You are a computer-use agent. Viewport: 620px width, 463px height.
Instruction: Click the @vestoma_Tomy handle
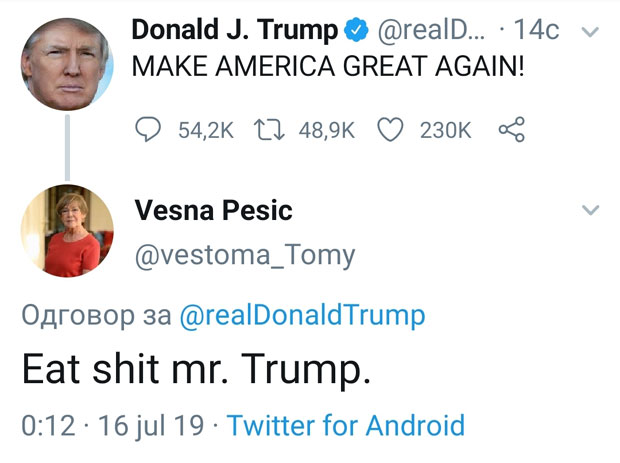[244, 255]
